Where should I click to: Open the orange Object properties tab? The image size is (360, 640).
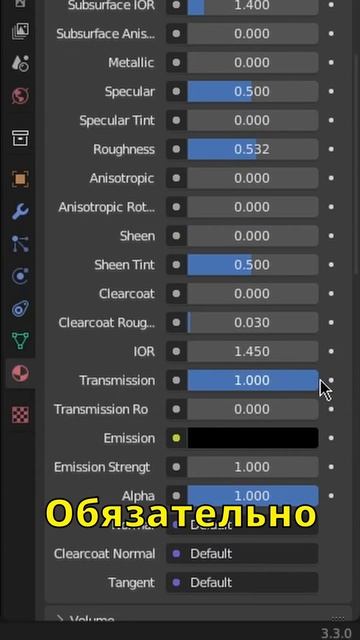(x=20, y=179)
